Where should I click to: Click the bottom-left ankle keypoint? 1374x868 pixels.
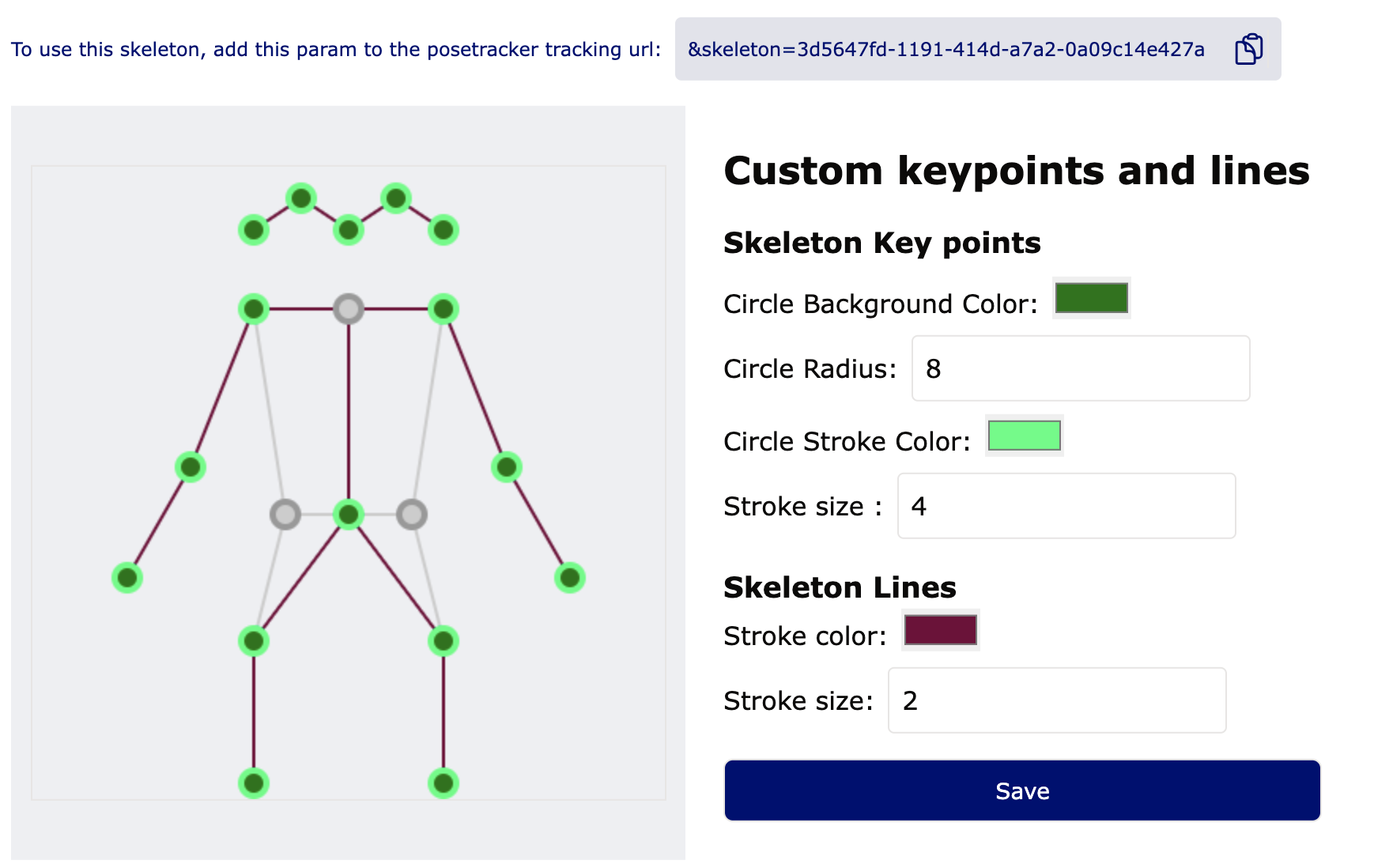coord(254,783)
